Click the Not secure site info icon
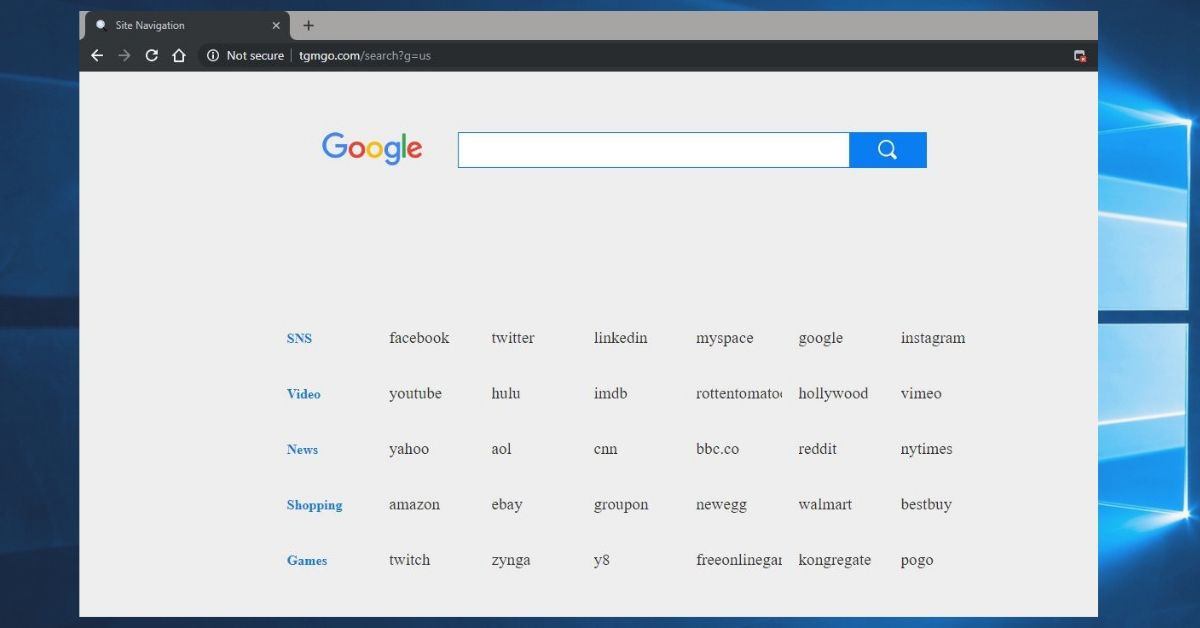The width and height of the screenshot is (1200, 628). tap(213, 56)
